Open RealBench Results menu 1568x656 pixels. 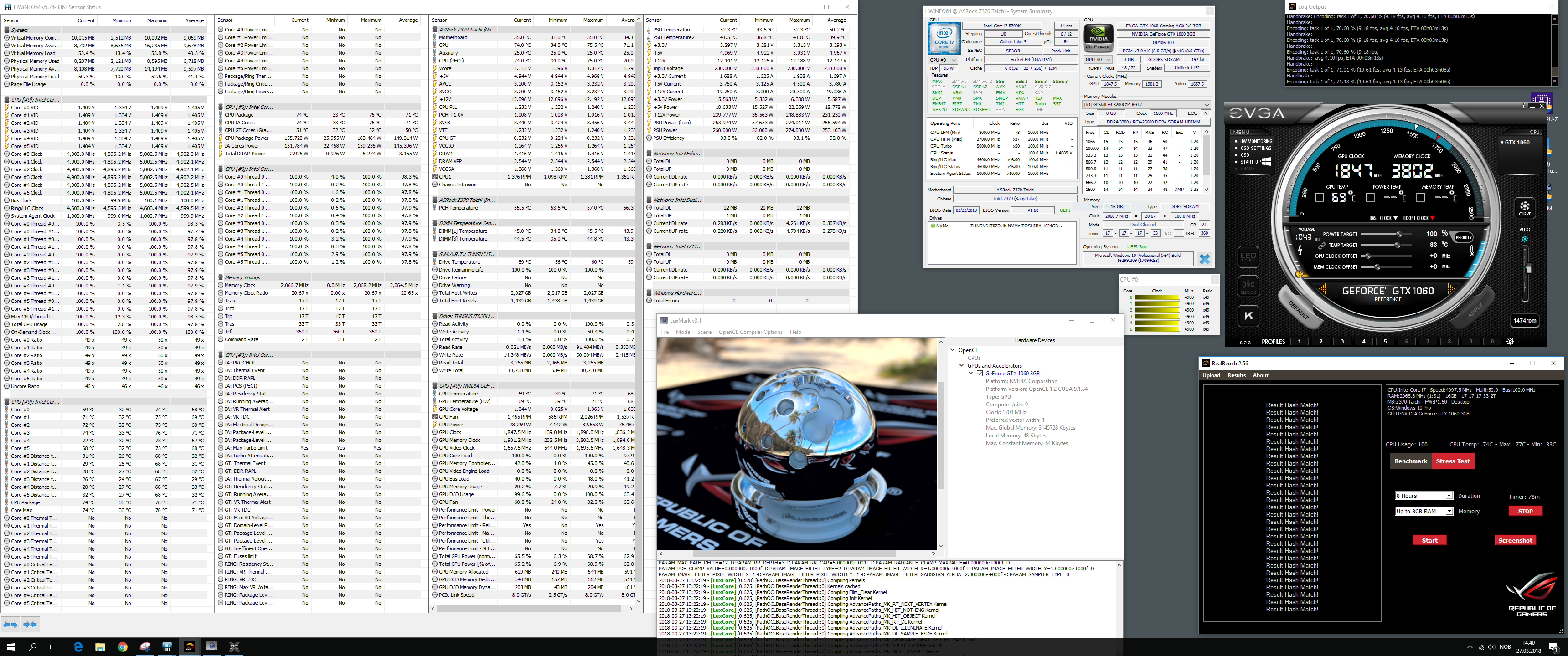[x=1236, y=375]
